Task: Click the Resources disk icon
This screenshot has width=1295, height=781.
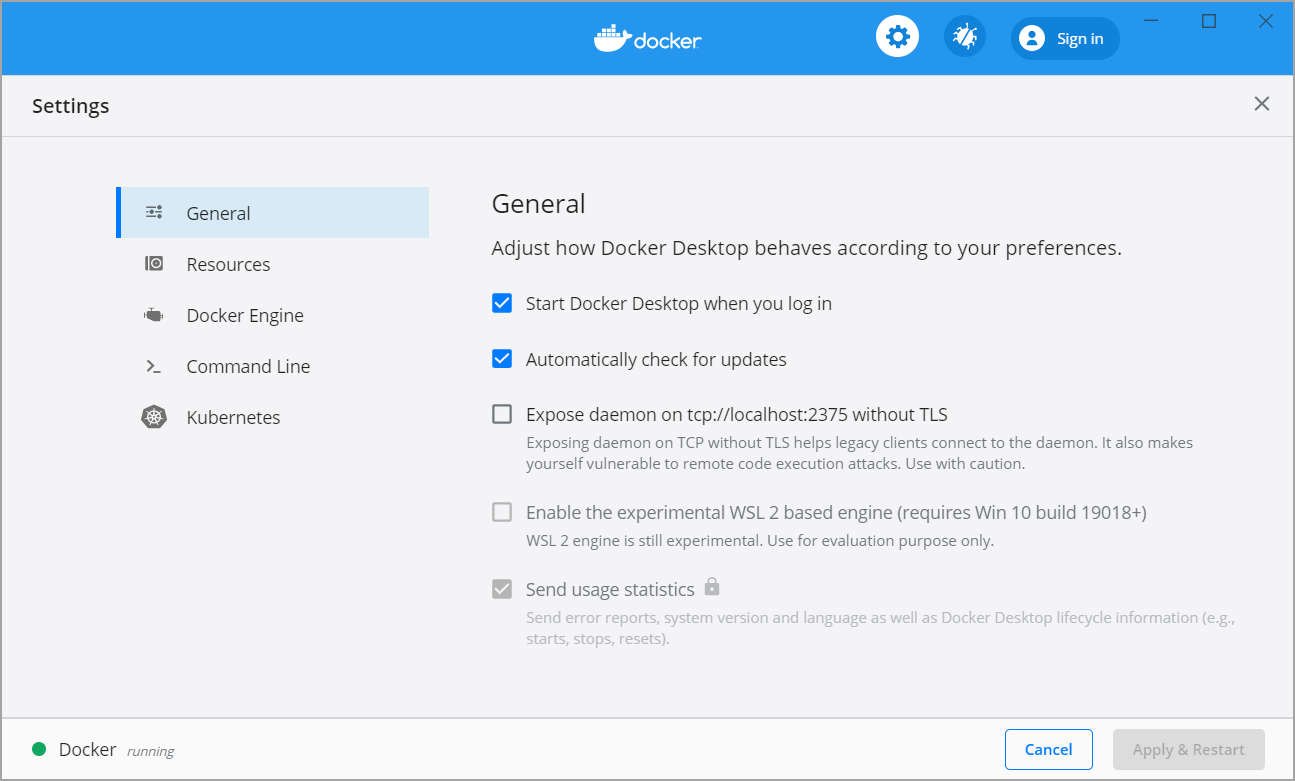Action: coord(154,264)
